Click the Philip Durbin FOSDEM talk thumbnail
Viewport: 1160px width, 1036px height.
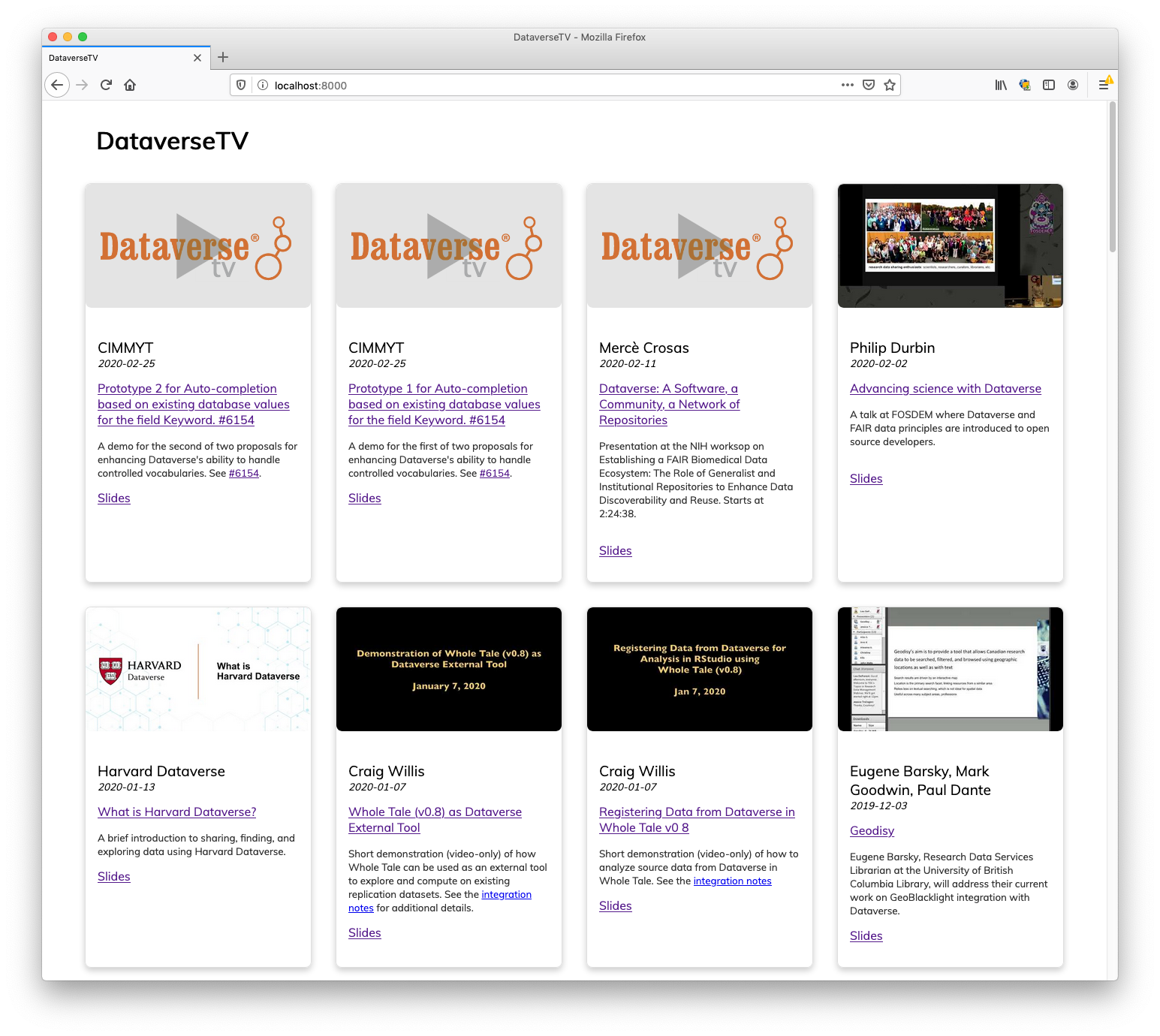[x=951, y=245]
